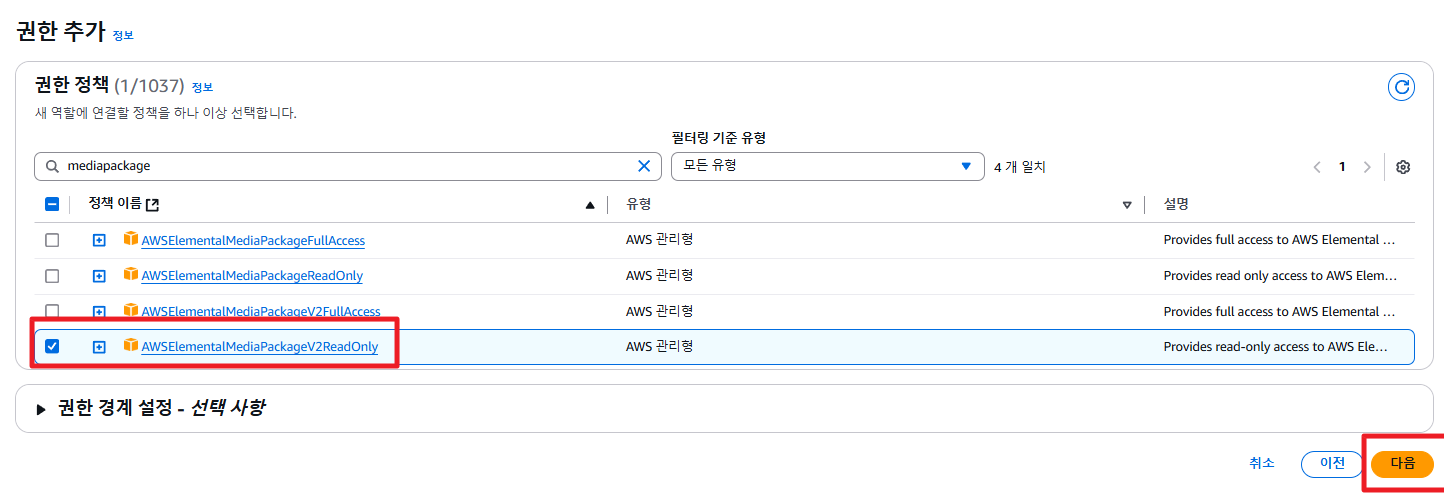Click the '4 개 일치' match count
Image resolution: width=1444 pixels, height=500 pixels.
point(1020,167)
